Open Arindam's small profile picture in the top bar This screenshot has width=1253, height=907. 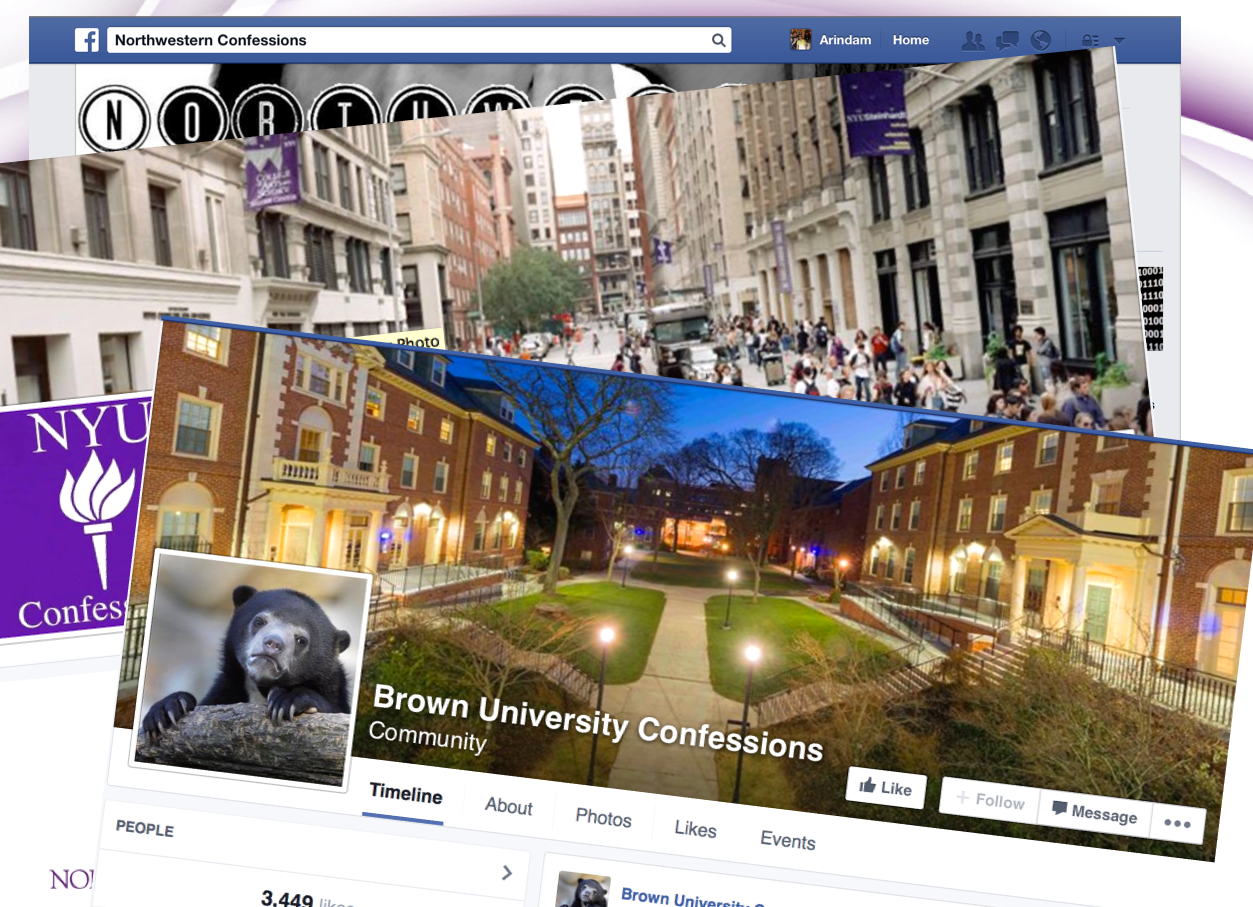tap(800, 40)
